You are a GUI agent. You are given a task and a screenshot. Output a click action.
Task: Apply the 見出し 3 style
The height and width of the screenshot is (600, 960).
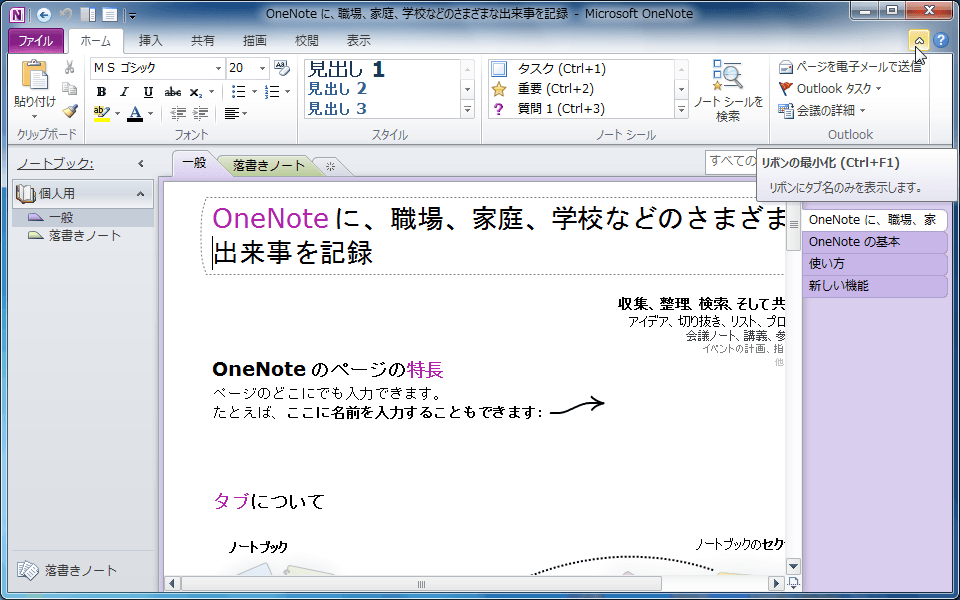tap(337, 108)
